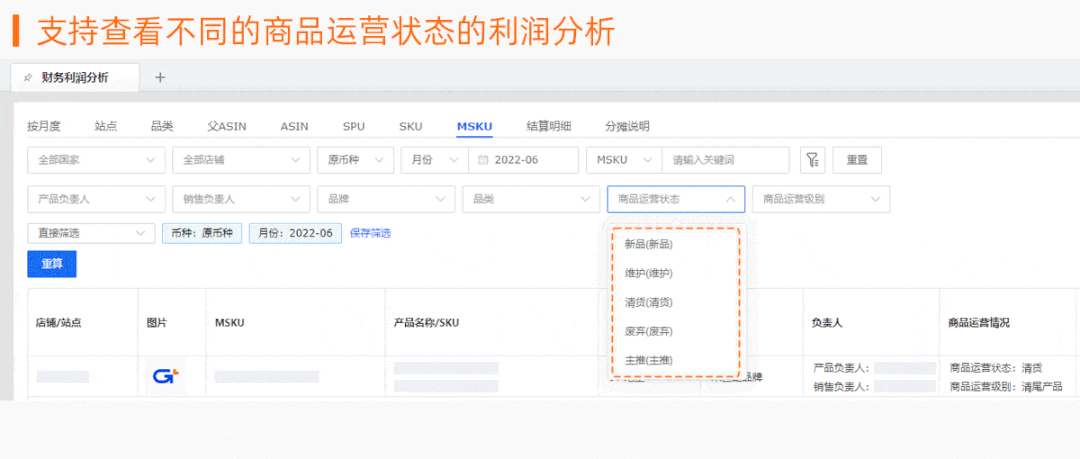The image size is (1080, 459).
Task: Click the pin icon on 财务利润分析 tab
Action: coord(28,77)
